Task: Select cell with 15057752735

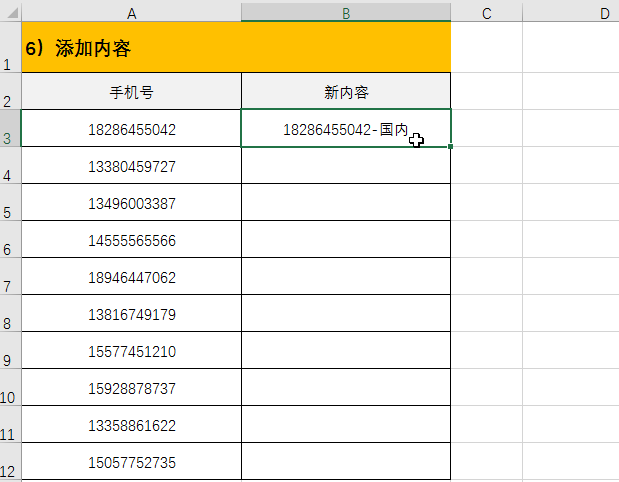Action: 131,461
